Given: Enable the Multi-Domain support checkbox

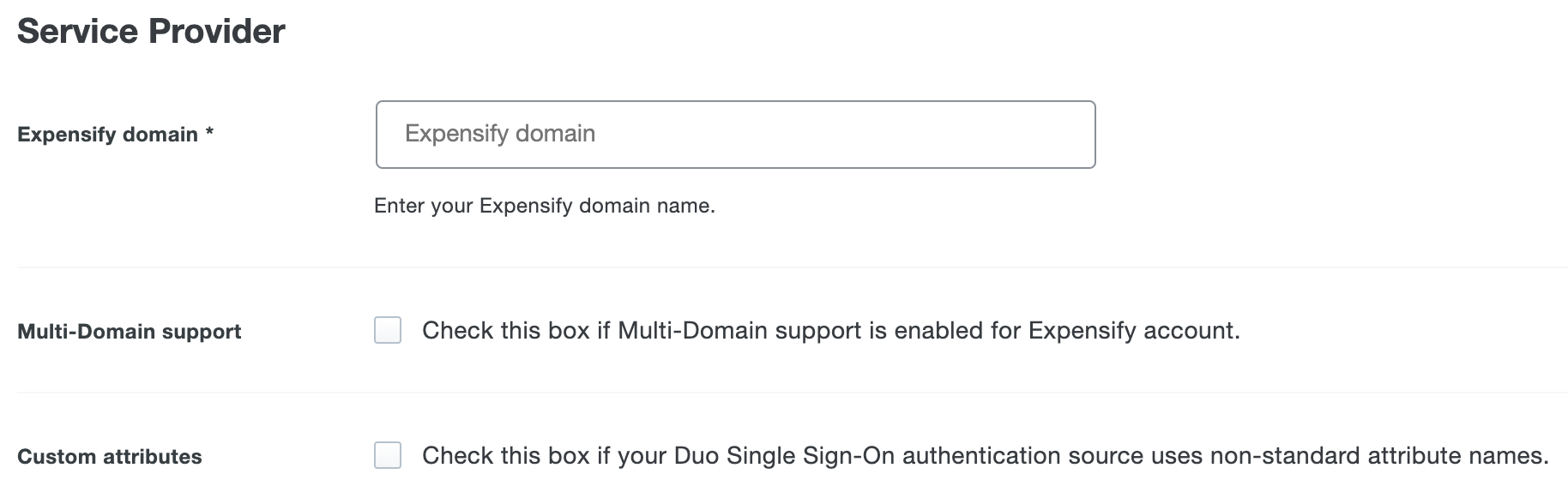Looking at the screenshot, I should 388,330.
